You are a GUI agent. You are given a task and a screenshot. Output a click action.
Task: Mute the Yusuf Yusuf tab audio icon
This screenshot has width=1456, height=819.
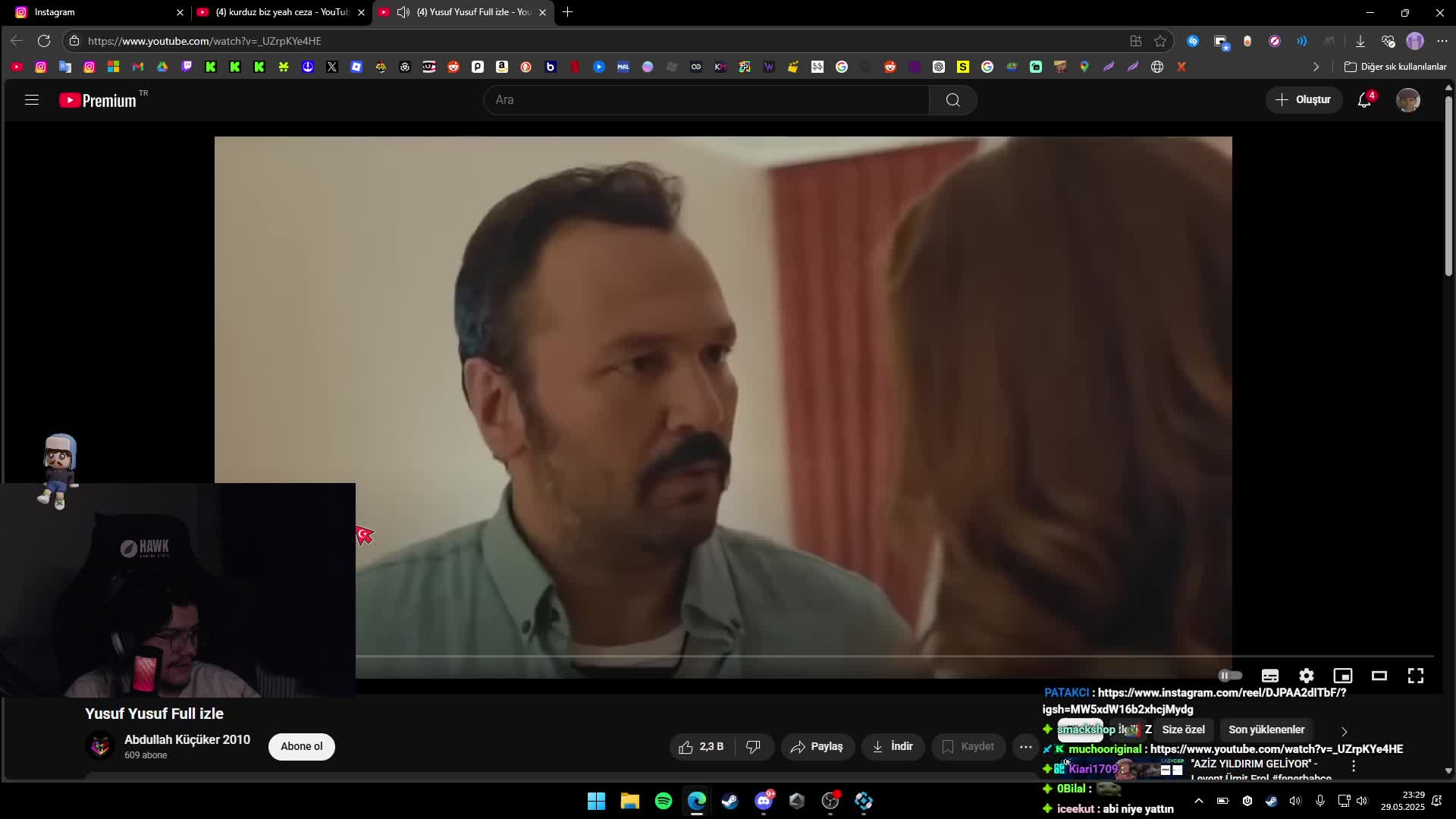pyautogui.click(x=403, y=12)
